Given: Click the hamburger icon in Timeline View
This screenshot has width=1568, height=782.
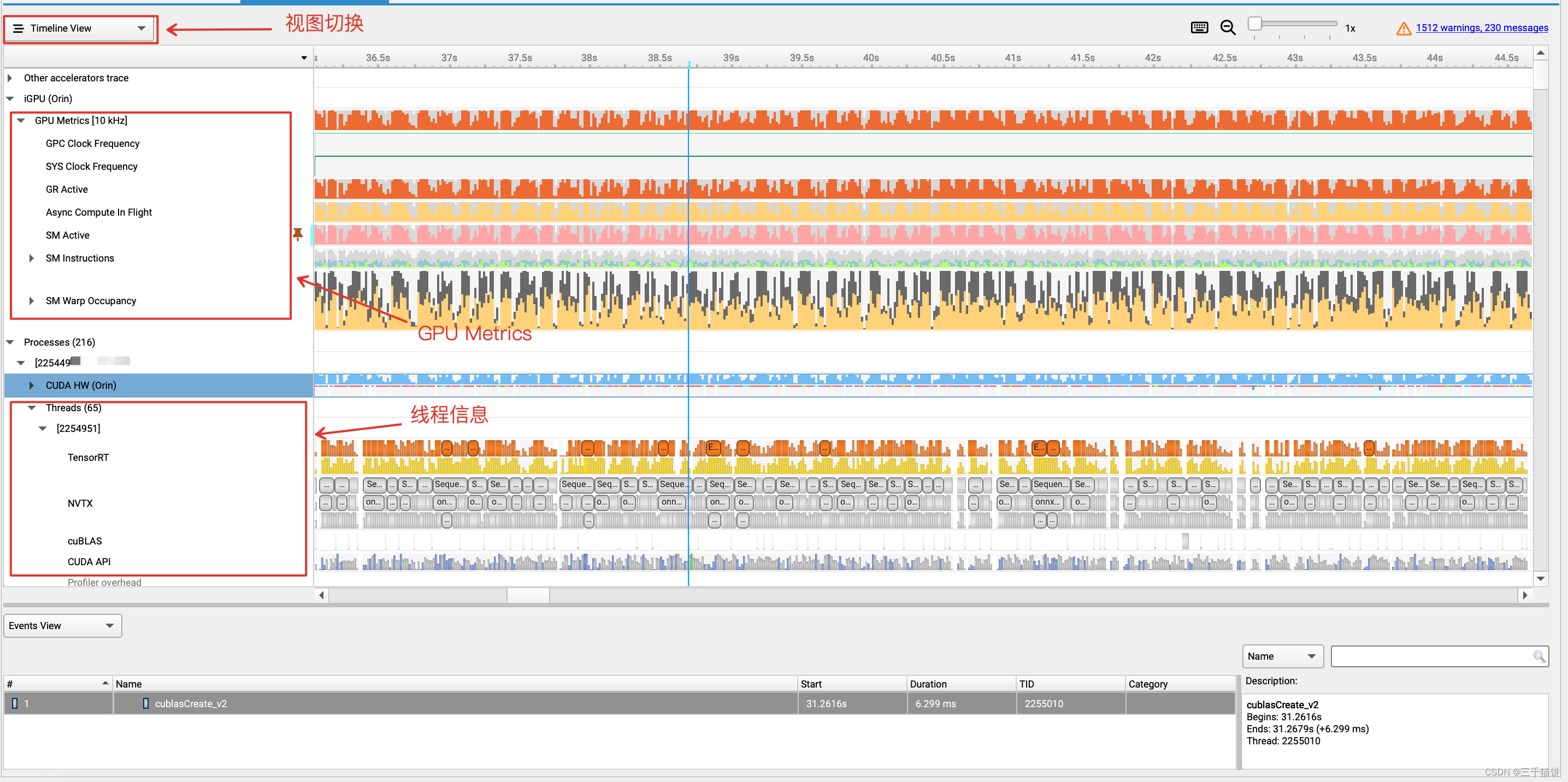Looking at the screenshot, I should click(x=18, y=28).
